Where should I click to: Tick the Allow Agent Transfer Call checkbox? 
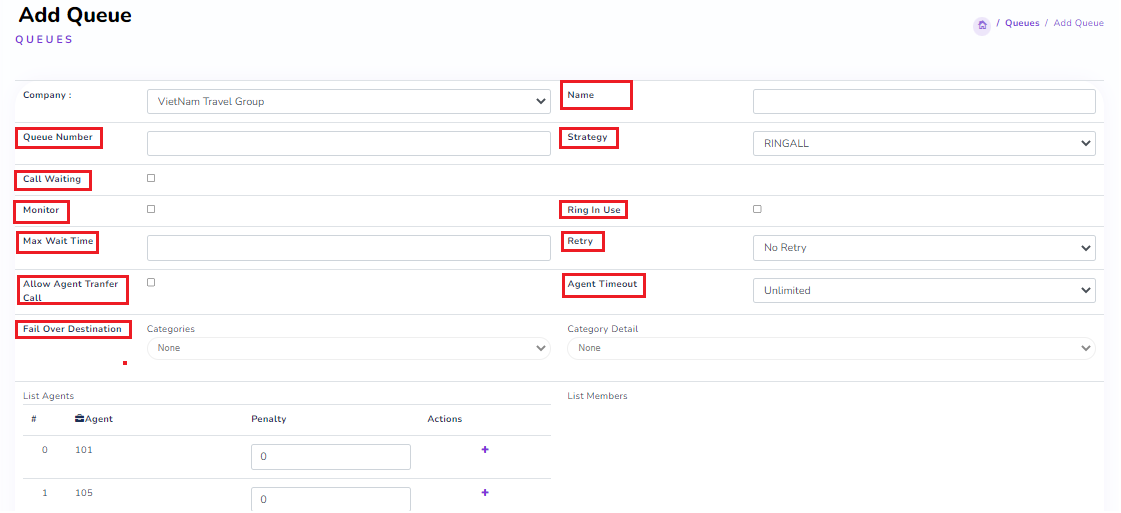(x=151, y=282)
